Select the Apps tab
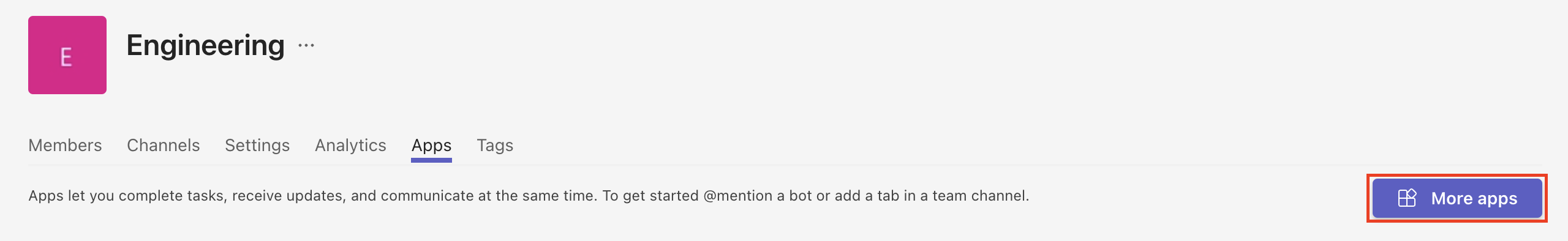Screen dimensions: 1568x241 [x=431, y=146]
